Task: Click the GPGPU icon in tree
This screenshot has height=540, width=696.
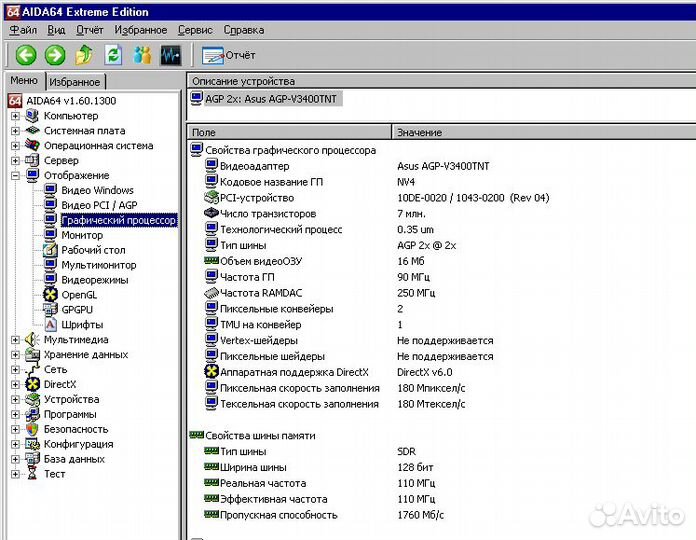Action: [50, 310]
